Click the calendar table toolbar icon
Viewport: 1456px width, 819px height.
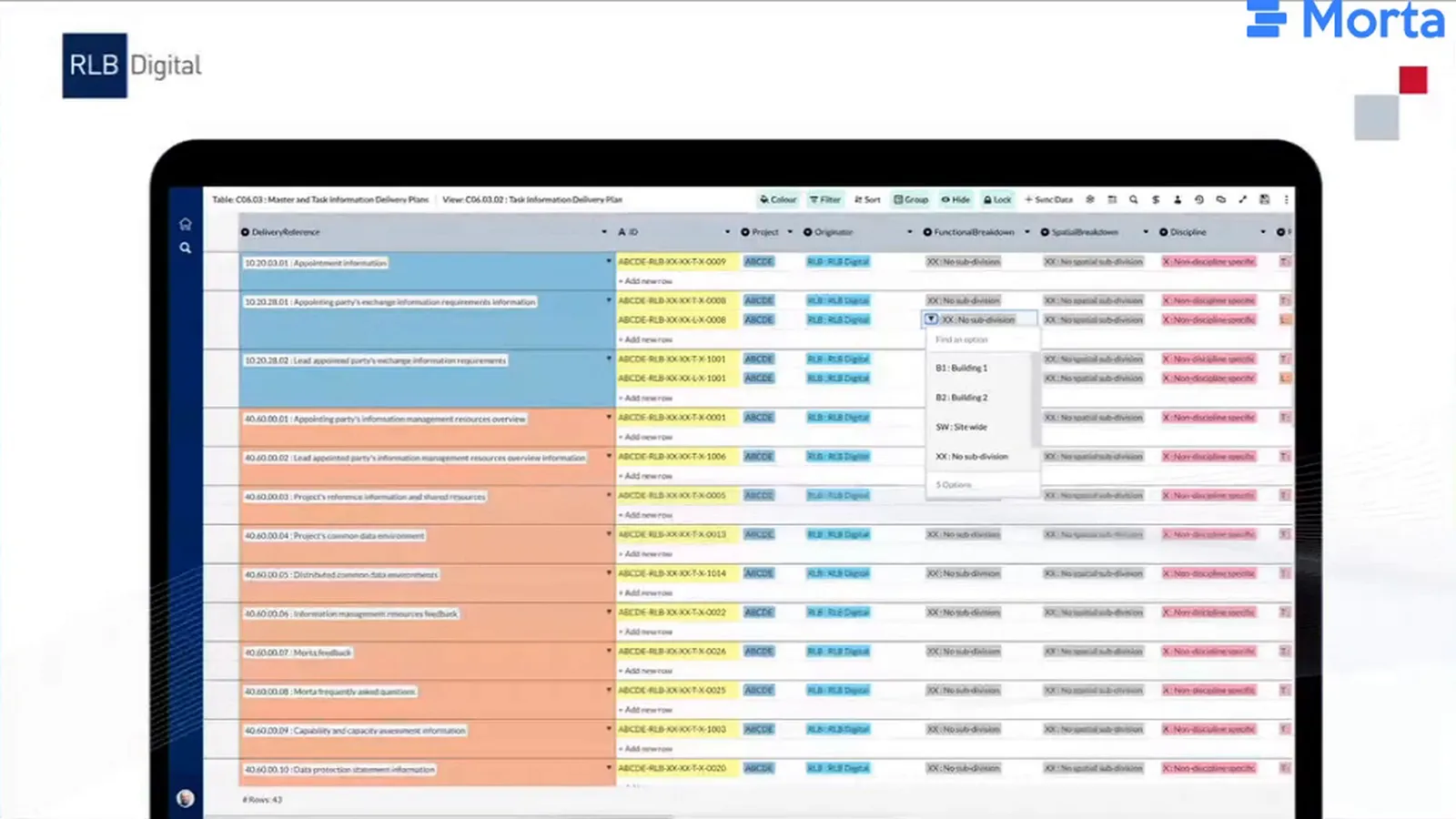1112,199
